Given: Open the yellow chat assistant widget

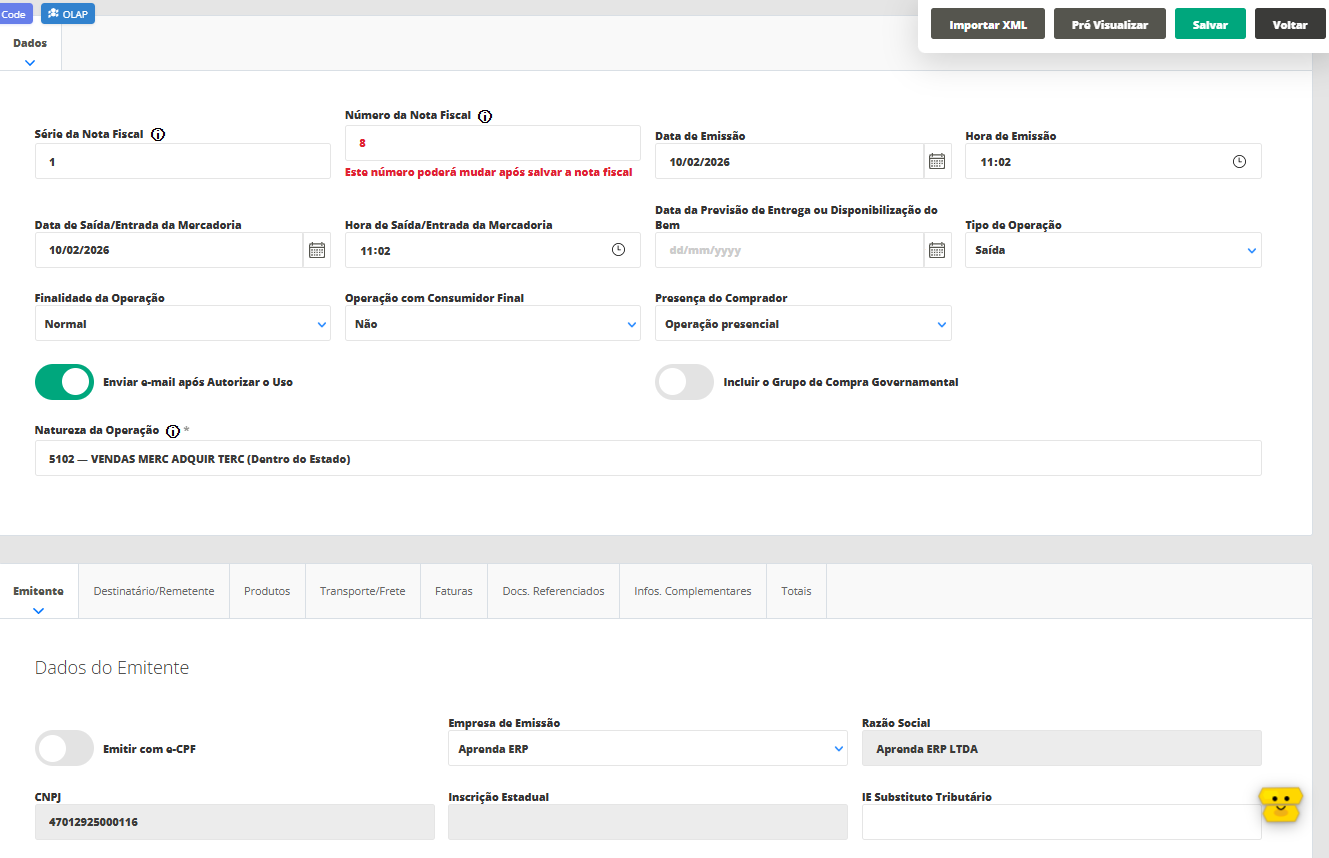Looking at the screenshot, I should 1281,803.
